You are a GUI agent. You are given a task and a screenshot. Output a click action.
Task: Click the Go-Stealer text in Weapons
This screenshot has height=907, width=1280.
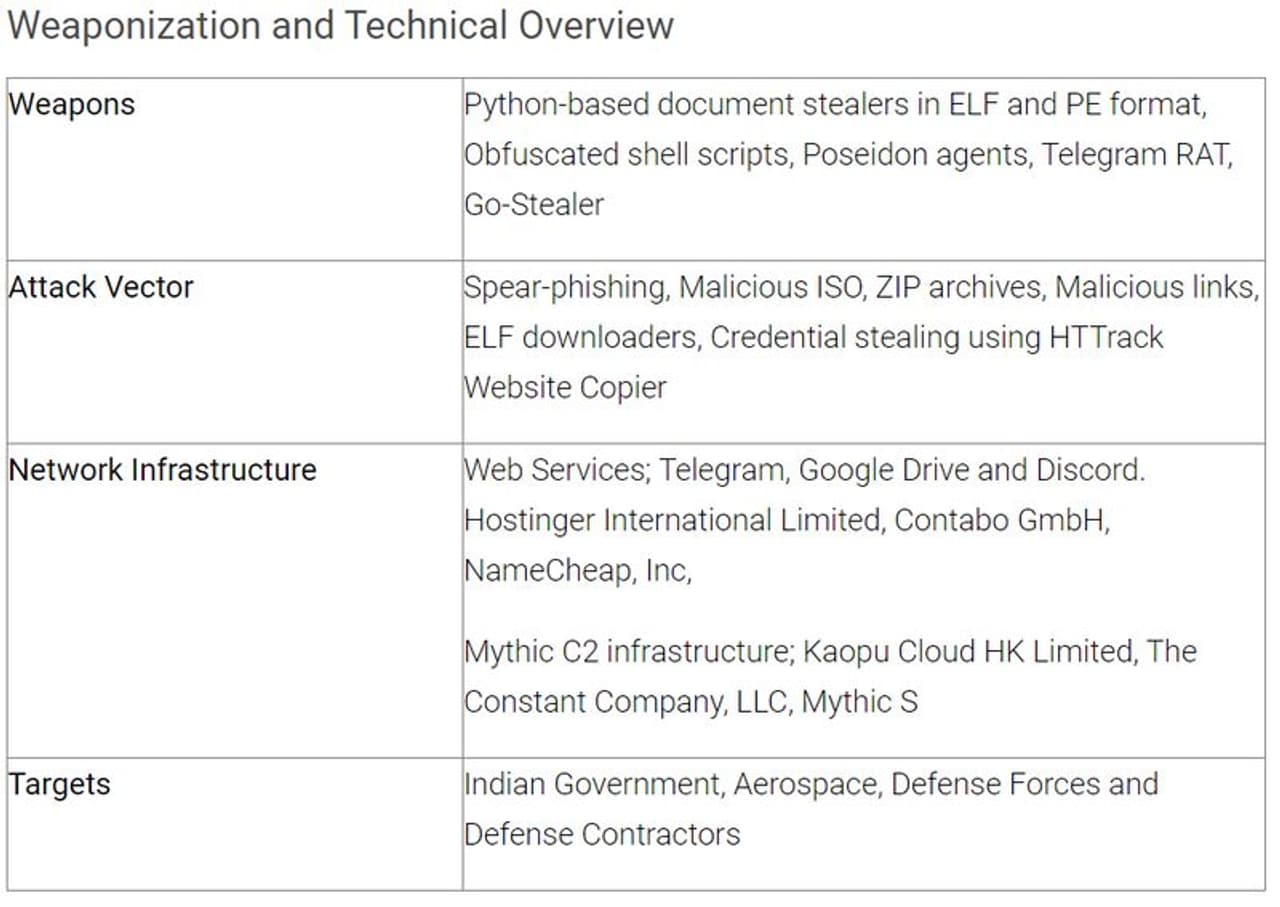(x=534, y=204)
